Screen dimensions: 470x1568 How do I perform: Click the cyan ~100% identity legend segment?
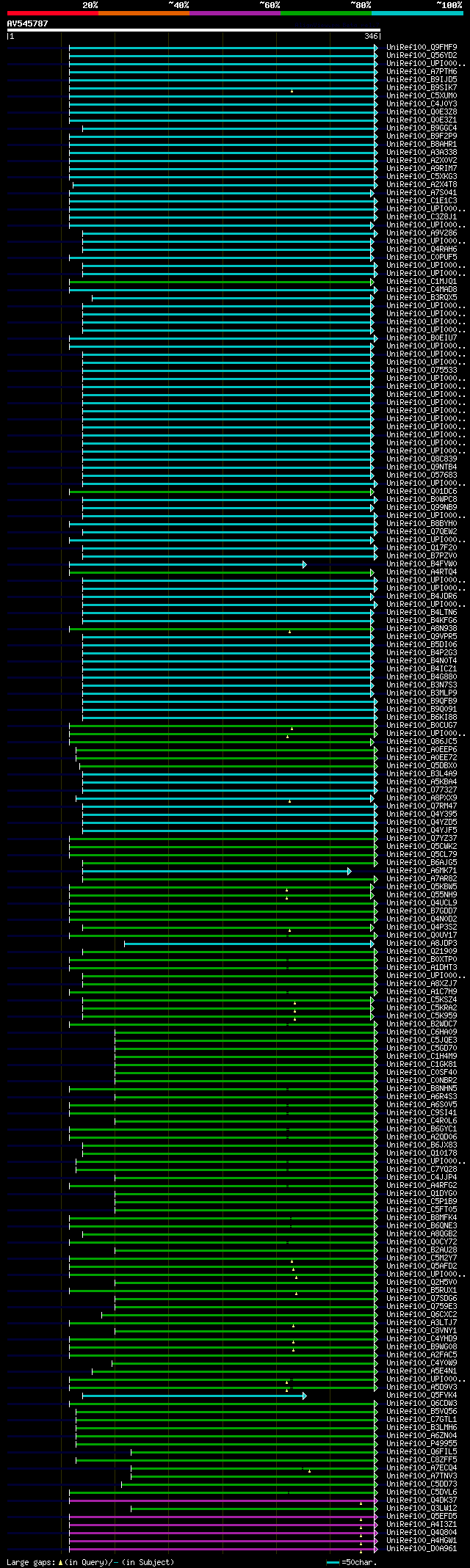(x=417, y=12)
